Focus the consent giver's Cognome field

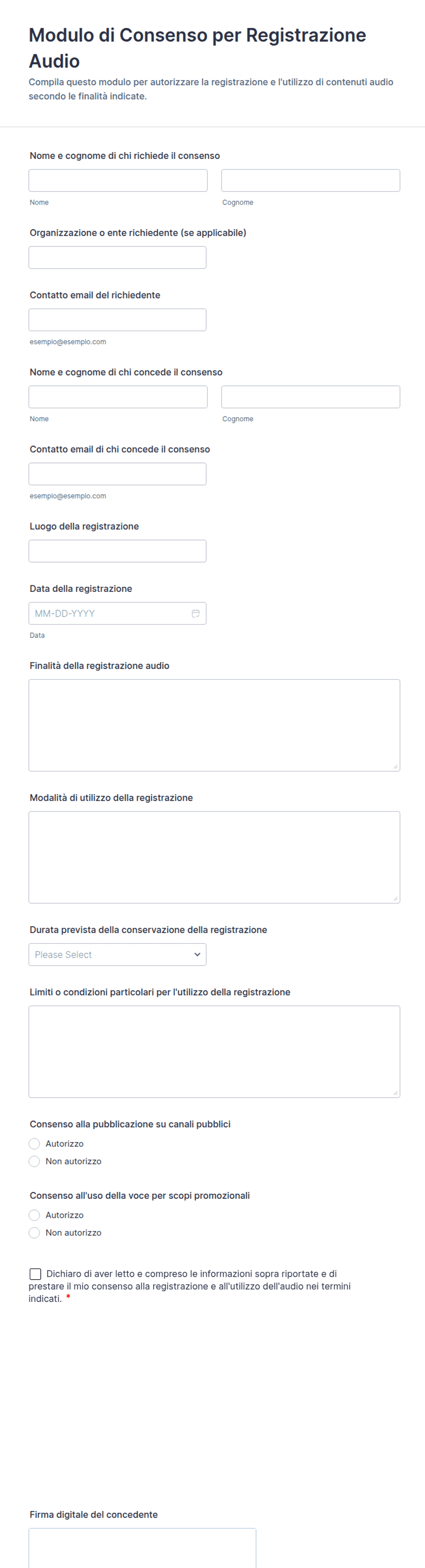(x=311, y=397)
